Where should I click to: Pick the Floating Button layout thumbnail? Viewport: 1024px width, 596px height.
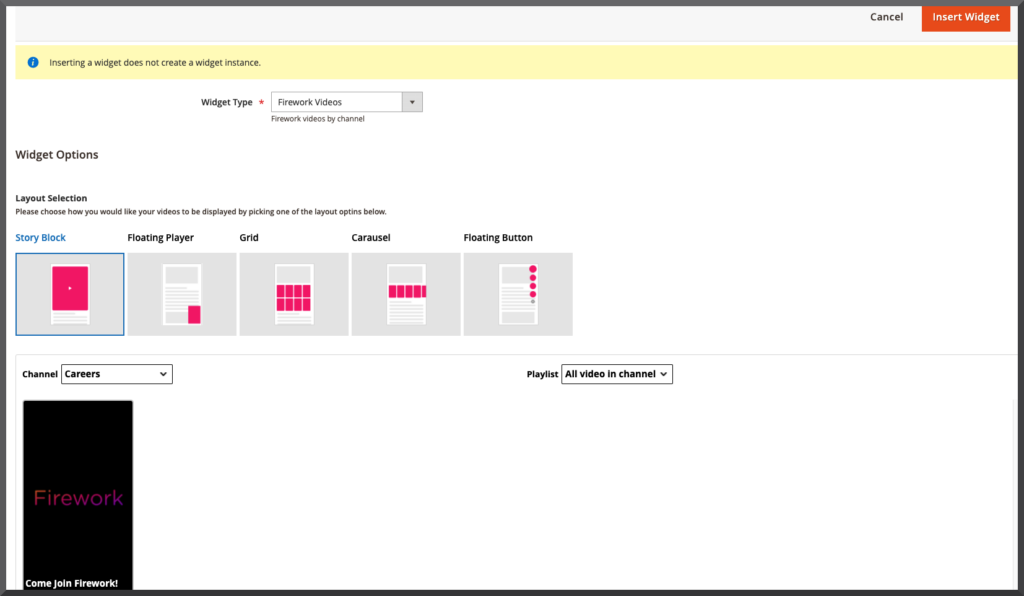518,294
